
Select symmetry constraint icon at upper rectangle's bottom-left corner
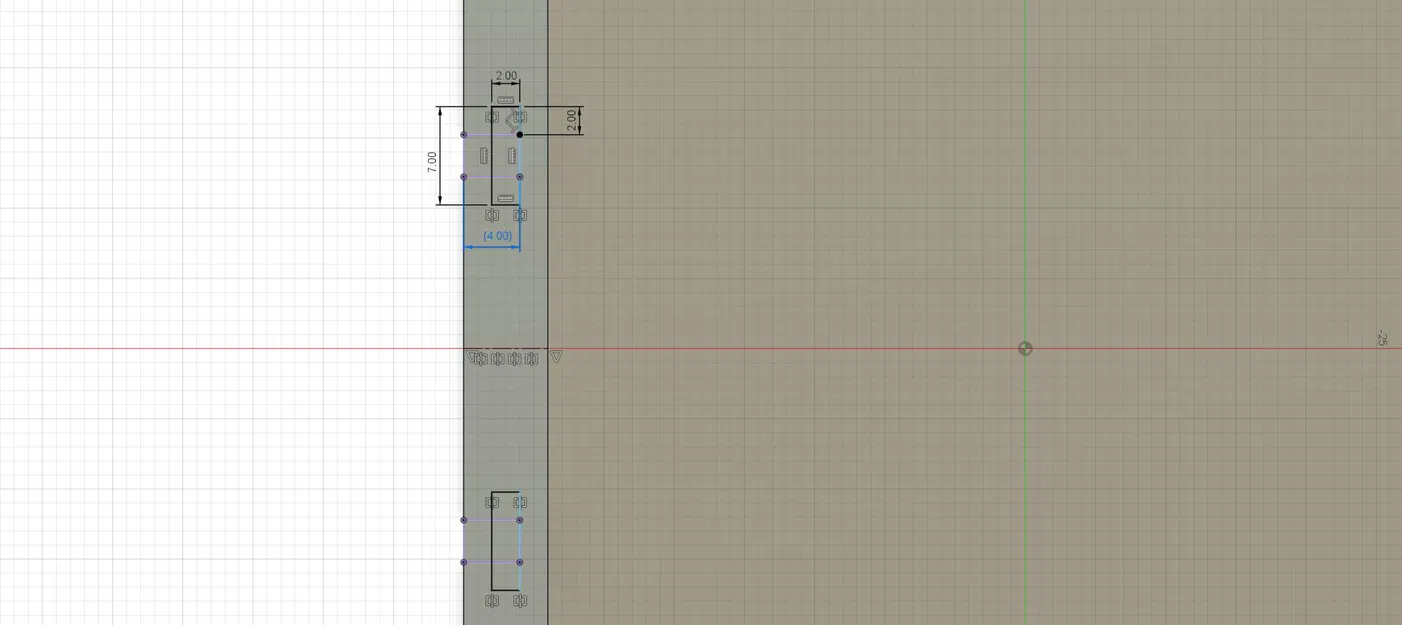[492, 215]
